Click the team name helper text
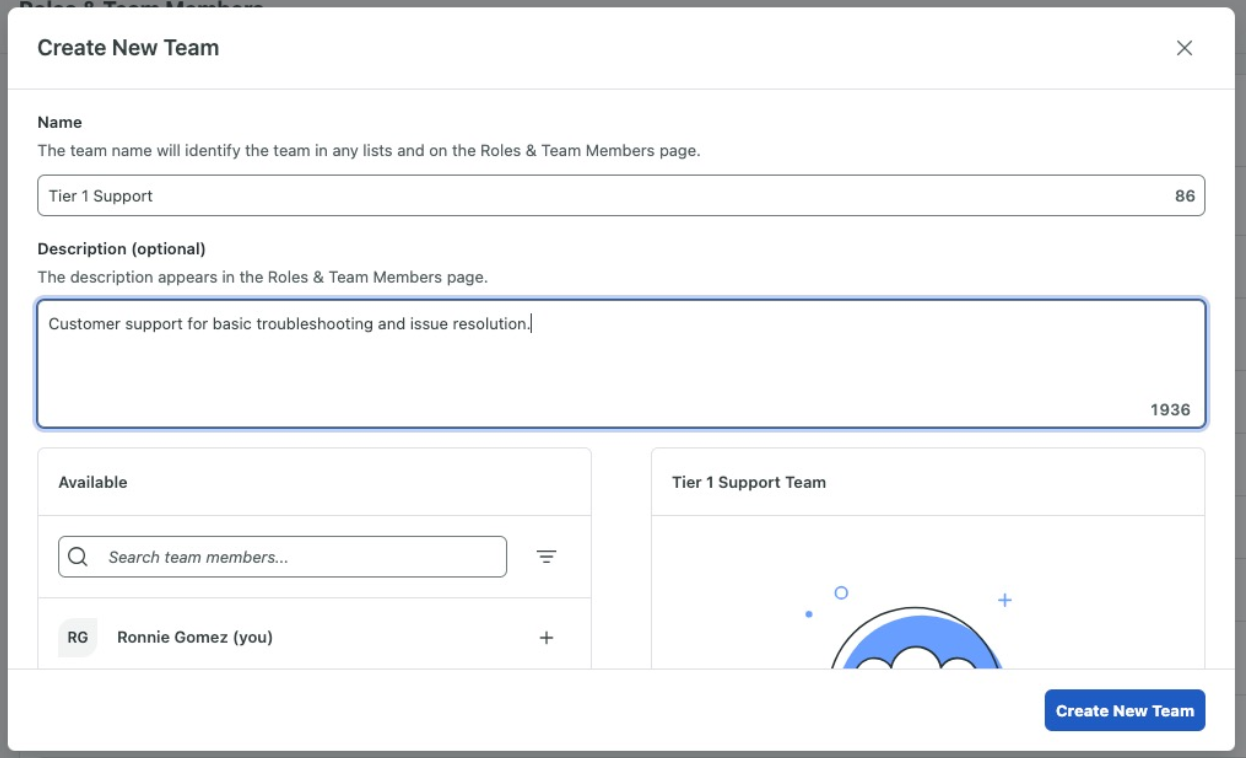The width and height of the screenshot is (1246, 758). tap(369, 151)
